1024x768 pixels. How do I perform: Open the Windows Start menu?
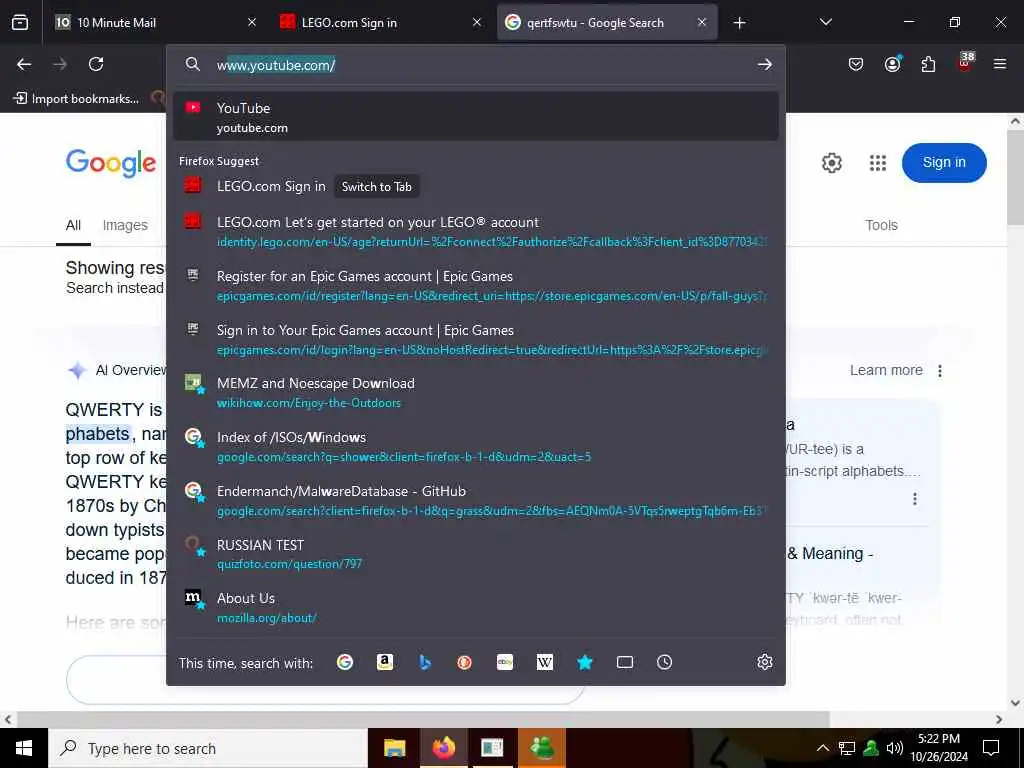(24, 748)
